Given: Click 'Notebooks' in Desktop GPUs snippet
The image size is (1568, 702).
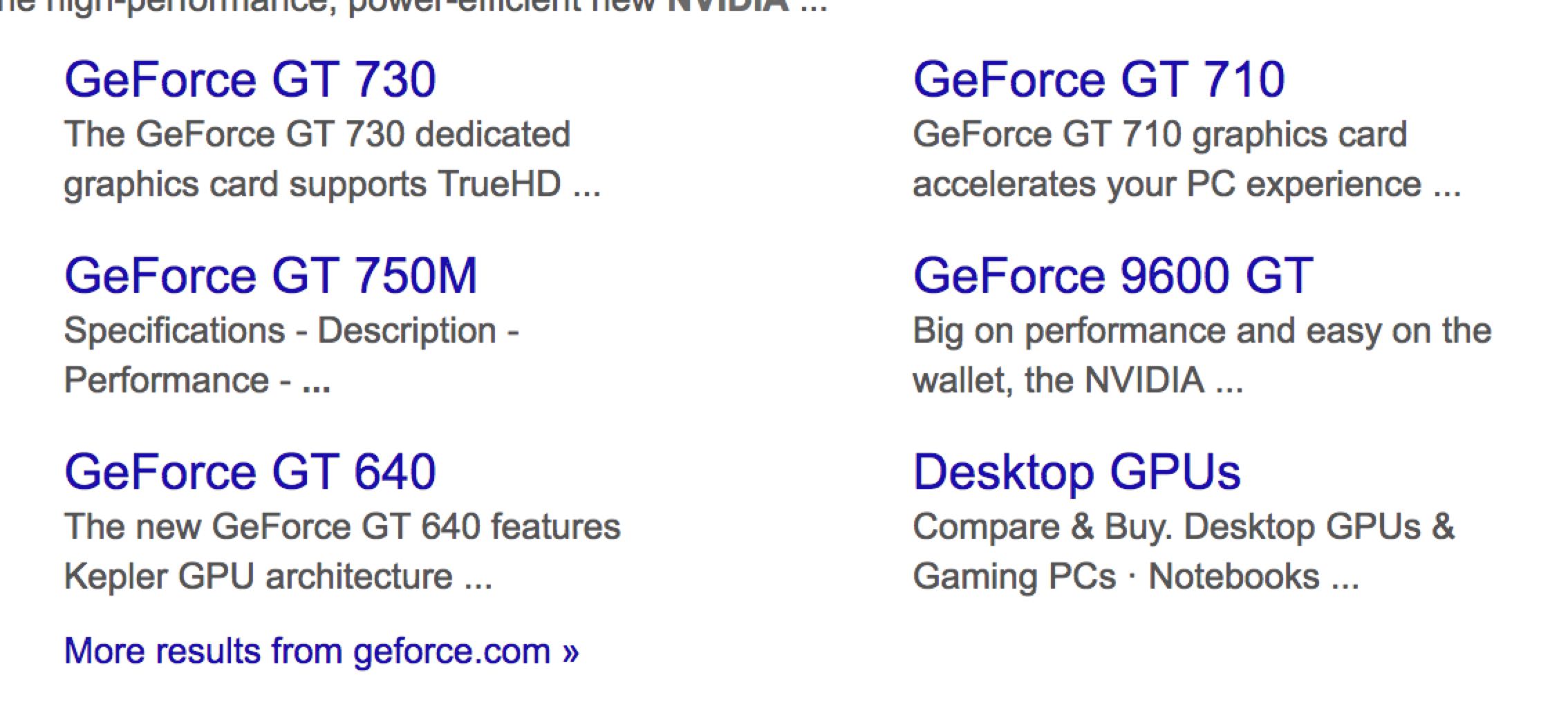Looking at the screenshot, I should coord(1233,576).
